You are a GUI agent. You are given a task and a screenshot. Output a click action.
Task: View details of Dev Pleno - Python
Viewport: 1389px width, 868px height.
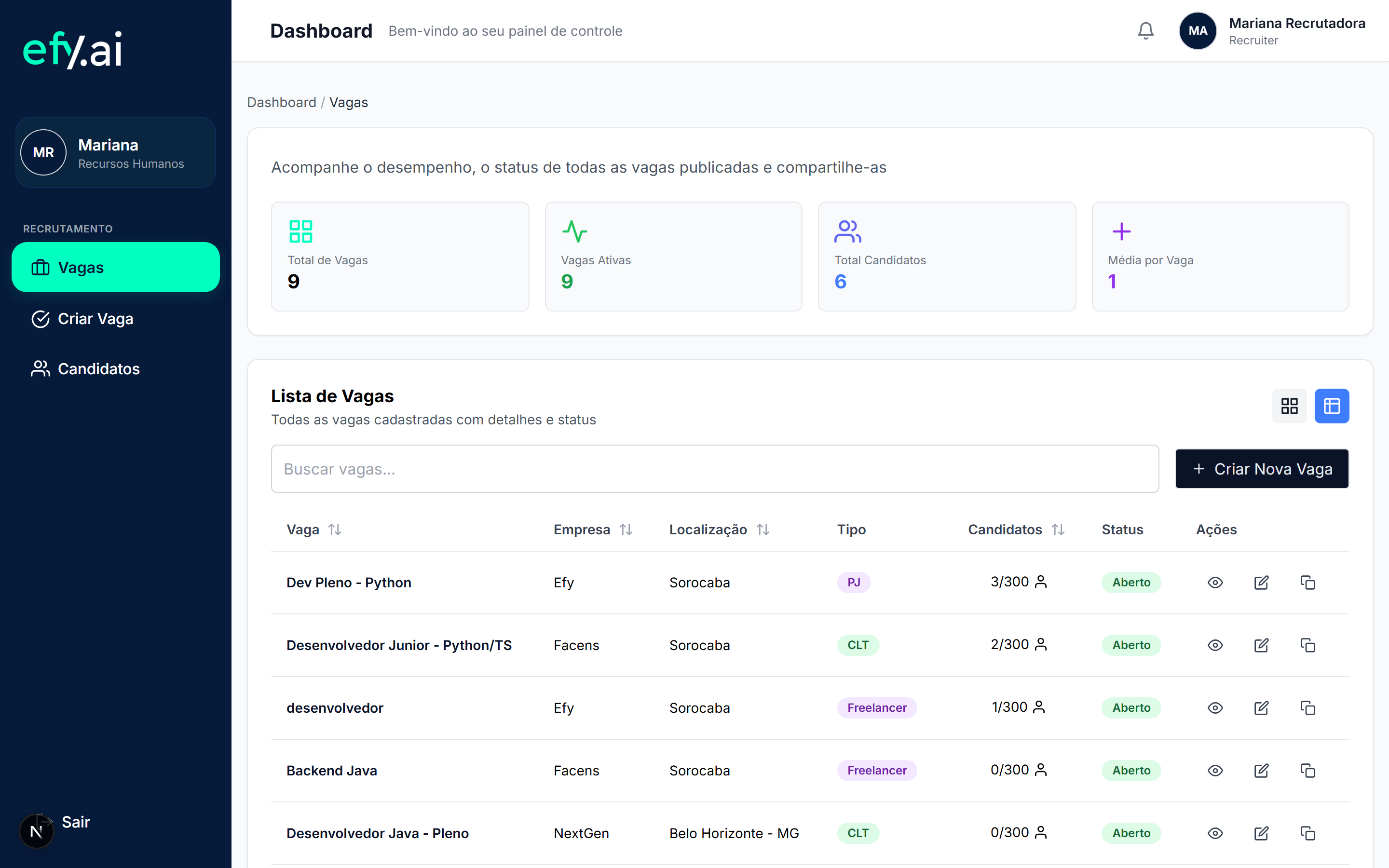(1215, 583)
